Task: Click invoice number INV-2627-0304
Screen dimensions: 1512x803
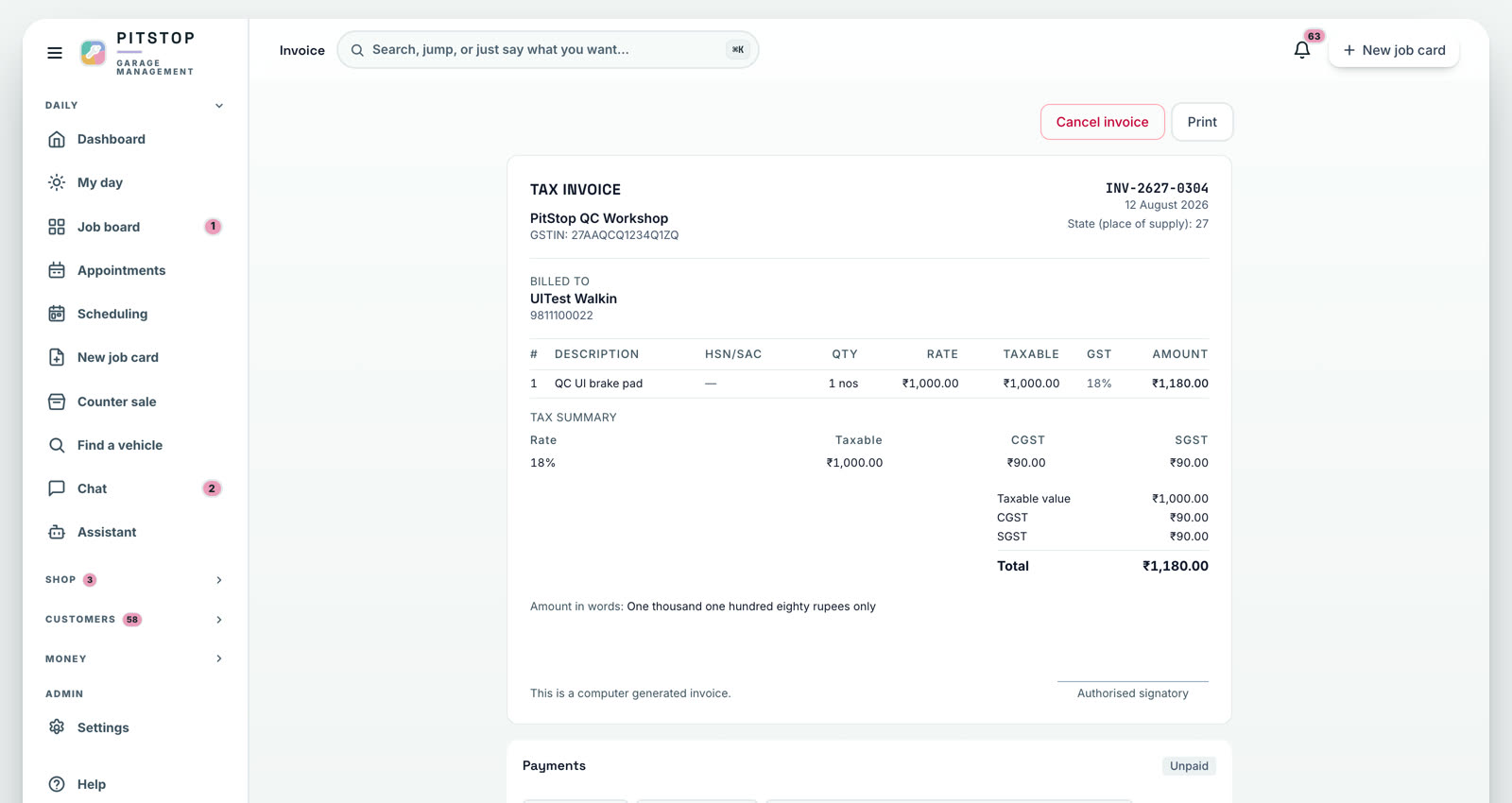Action: pos(1157,189)
